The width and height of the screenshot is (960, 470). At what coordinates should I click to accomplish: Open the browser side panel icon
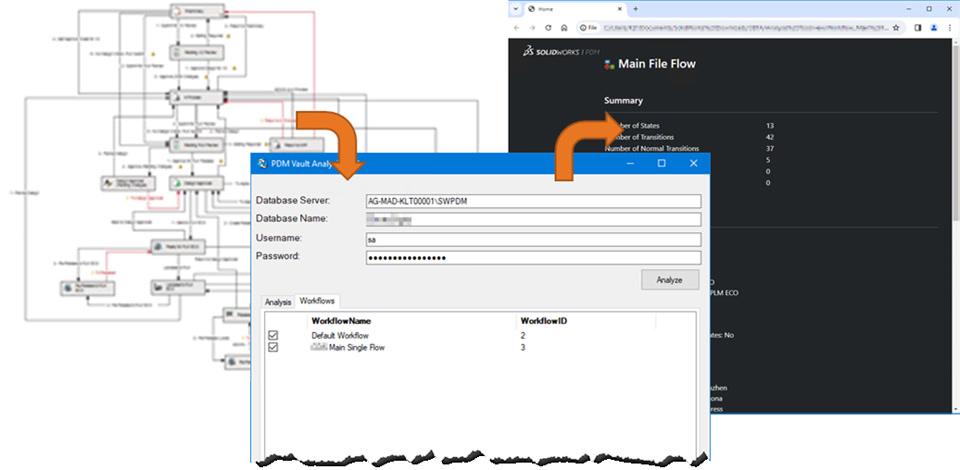click(918, 28)
